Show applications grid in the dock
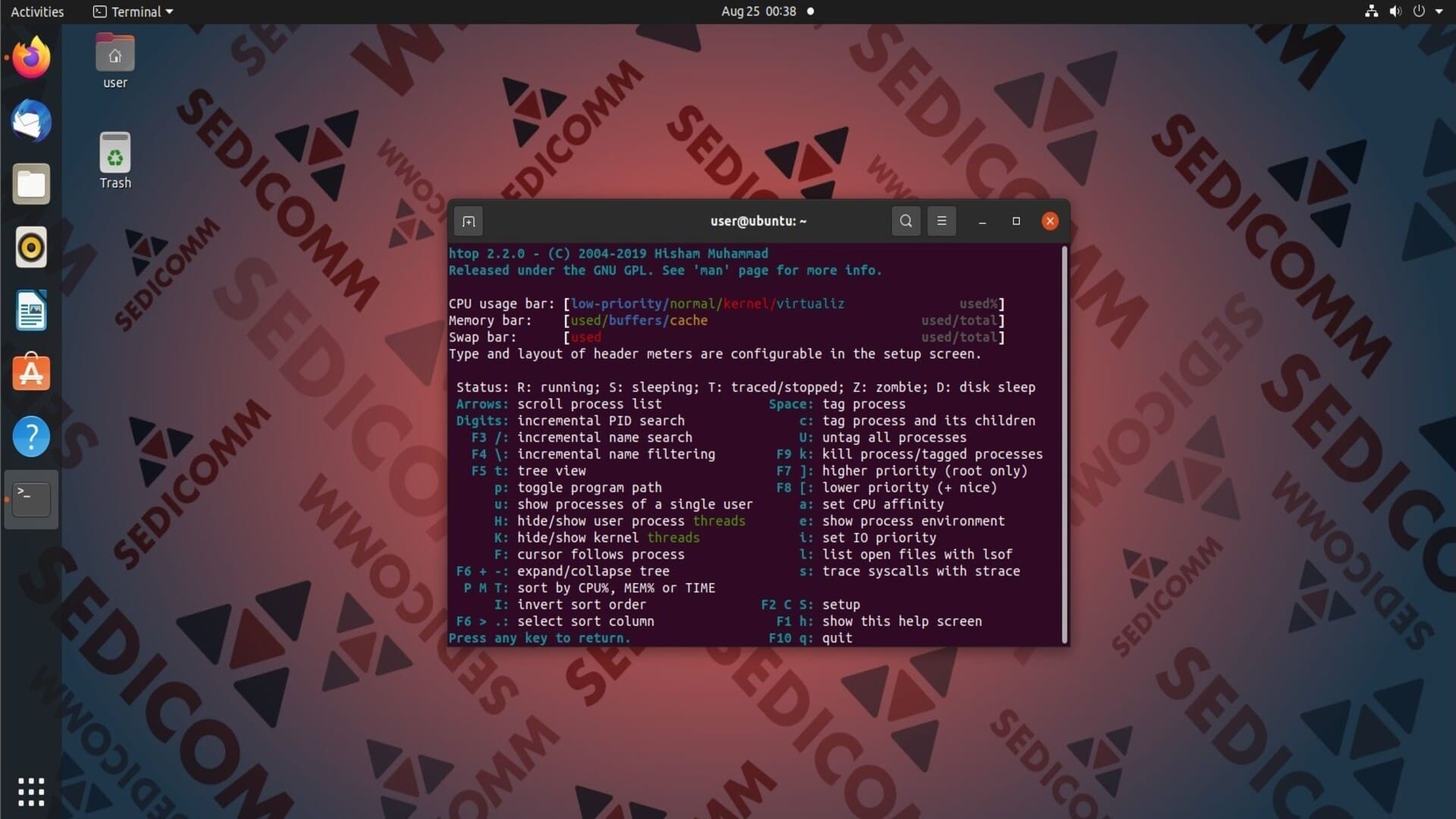The width and height of the screenshot is (1456, 819). click(x=31, y=792)
